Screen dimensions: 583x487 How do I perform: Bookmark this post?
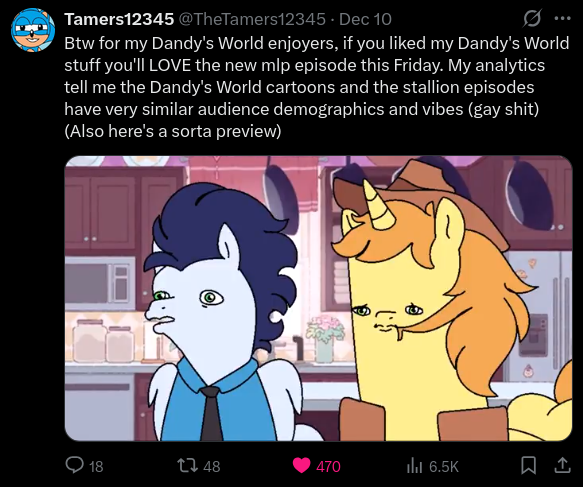click(528, 465)
